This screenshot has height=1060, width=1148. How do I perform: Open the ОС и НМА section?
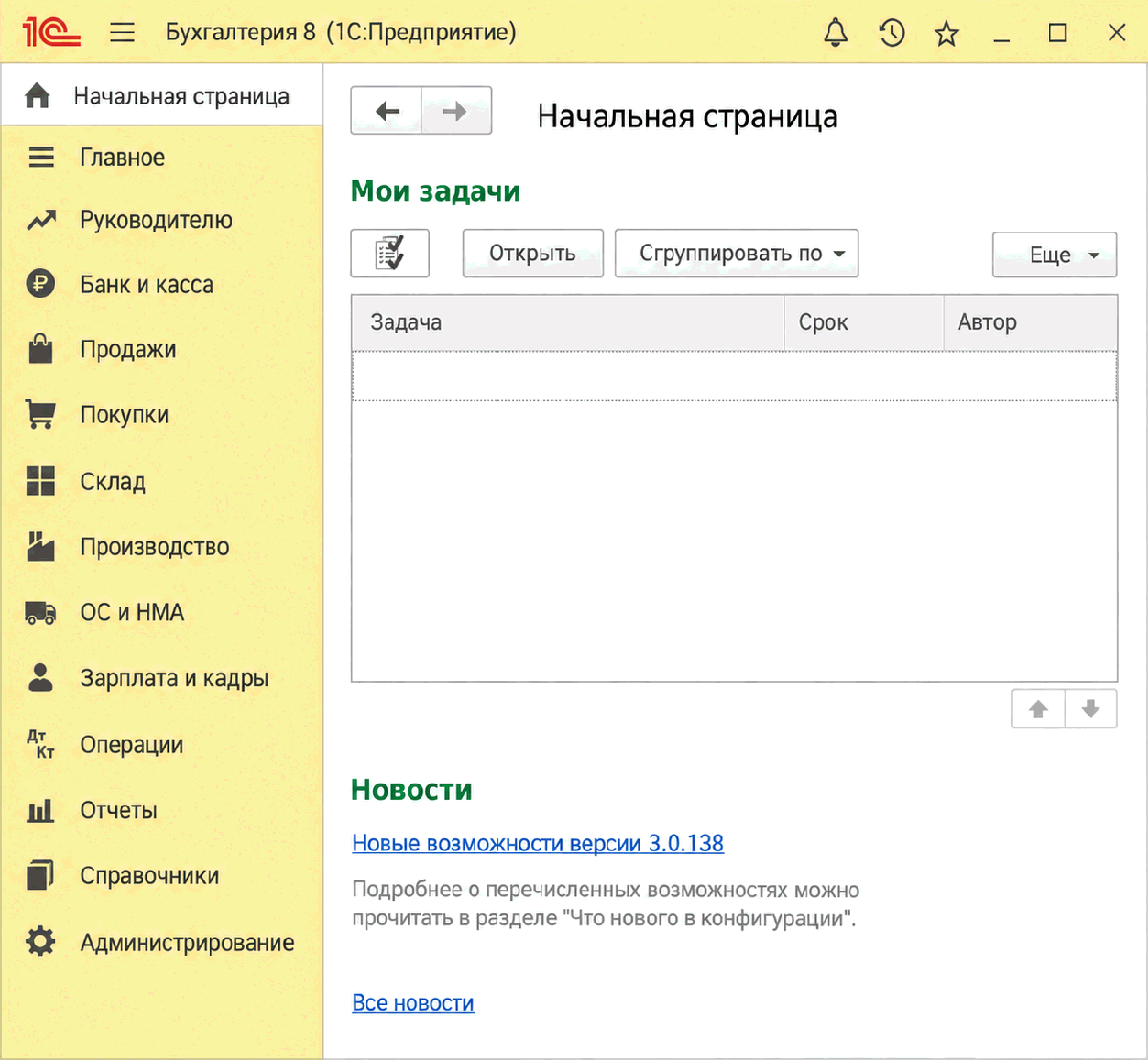coord(162,612)
